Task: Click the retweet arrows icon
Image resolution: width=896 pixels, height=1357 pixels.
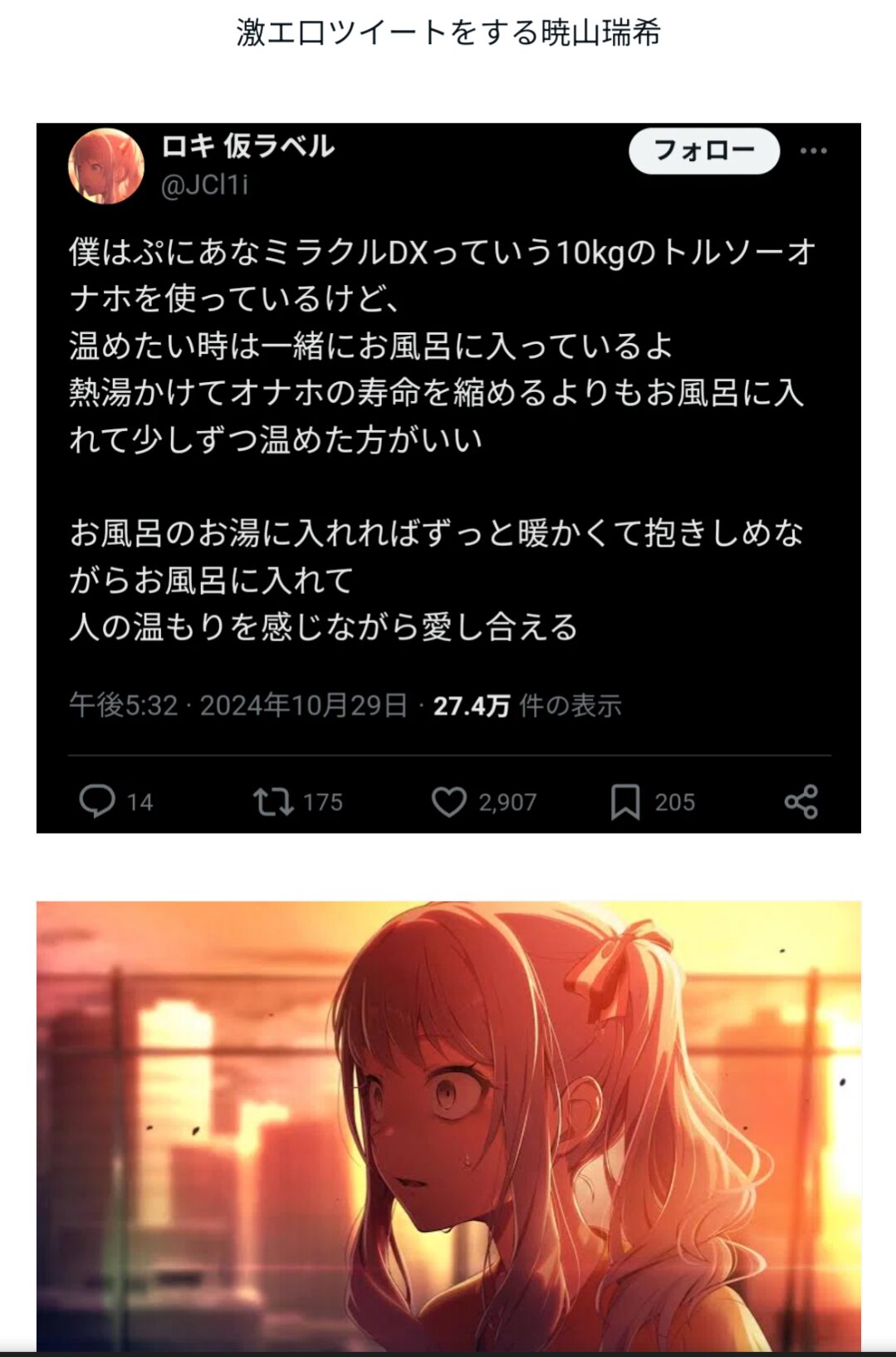Action: [273, 801]
